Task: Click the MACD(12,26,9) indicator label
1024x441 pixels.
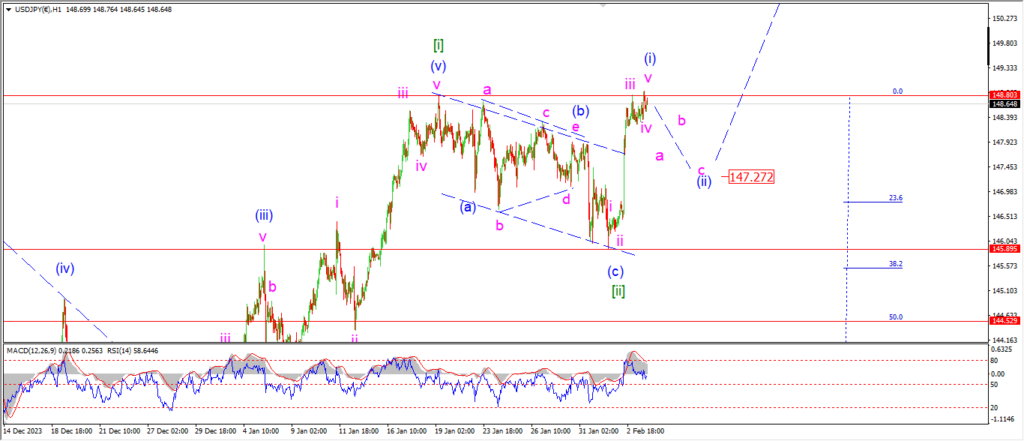Action: [38, 351]
